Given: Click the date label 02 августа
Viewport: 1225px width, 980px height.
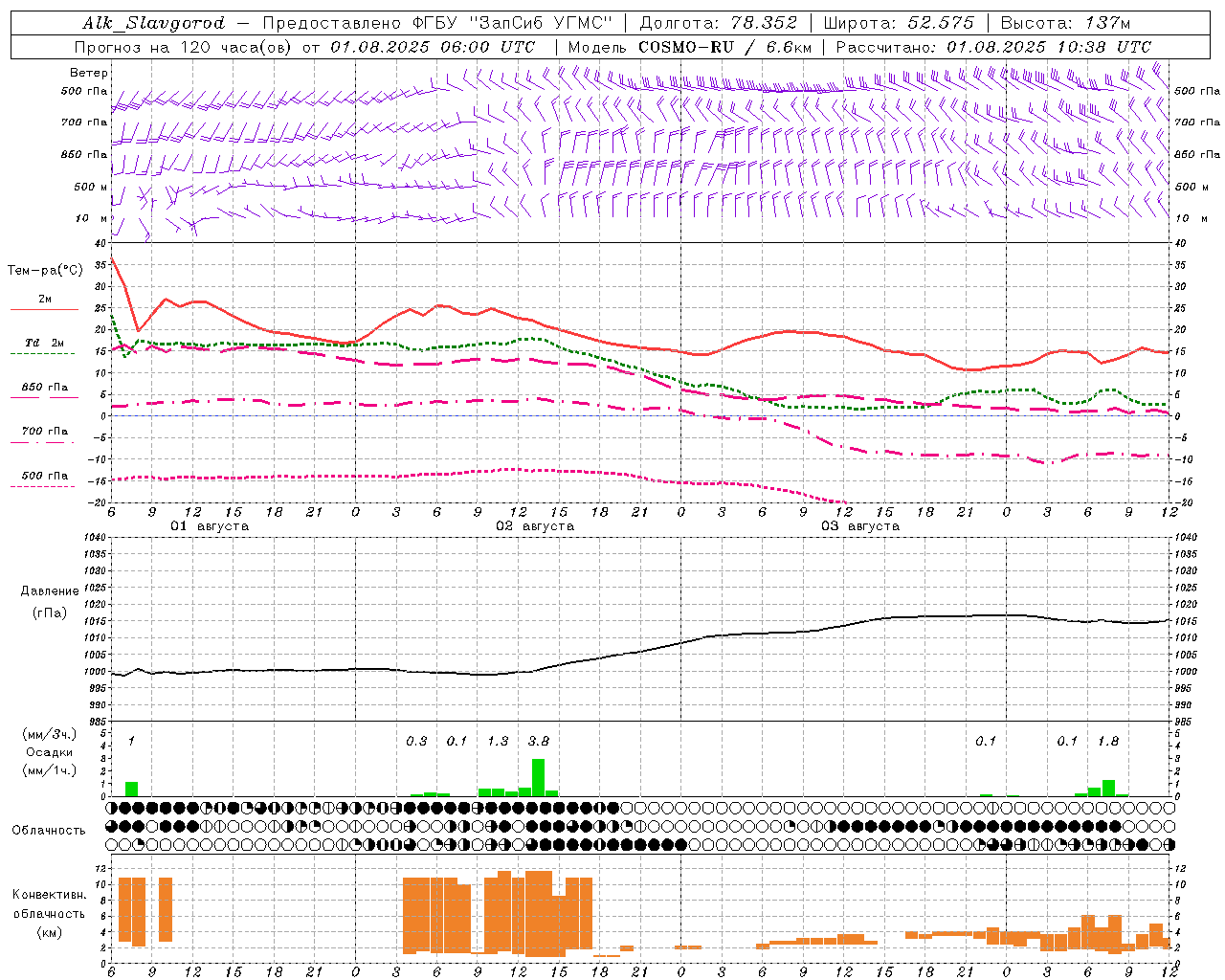Looking at the screenshot, I should pos(535,526).
